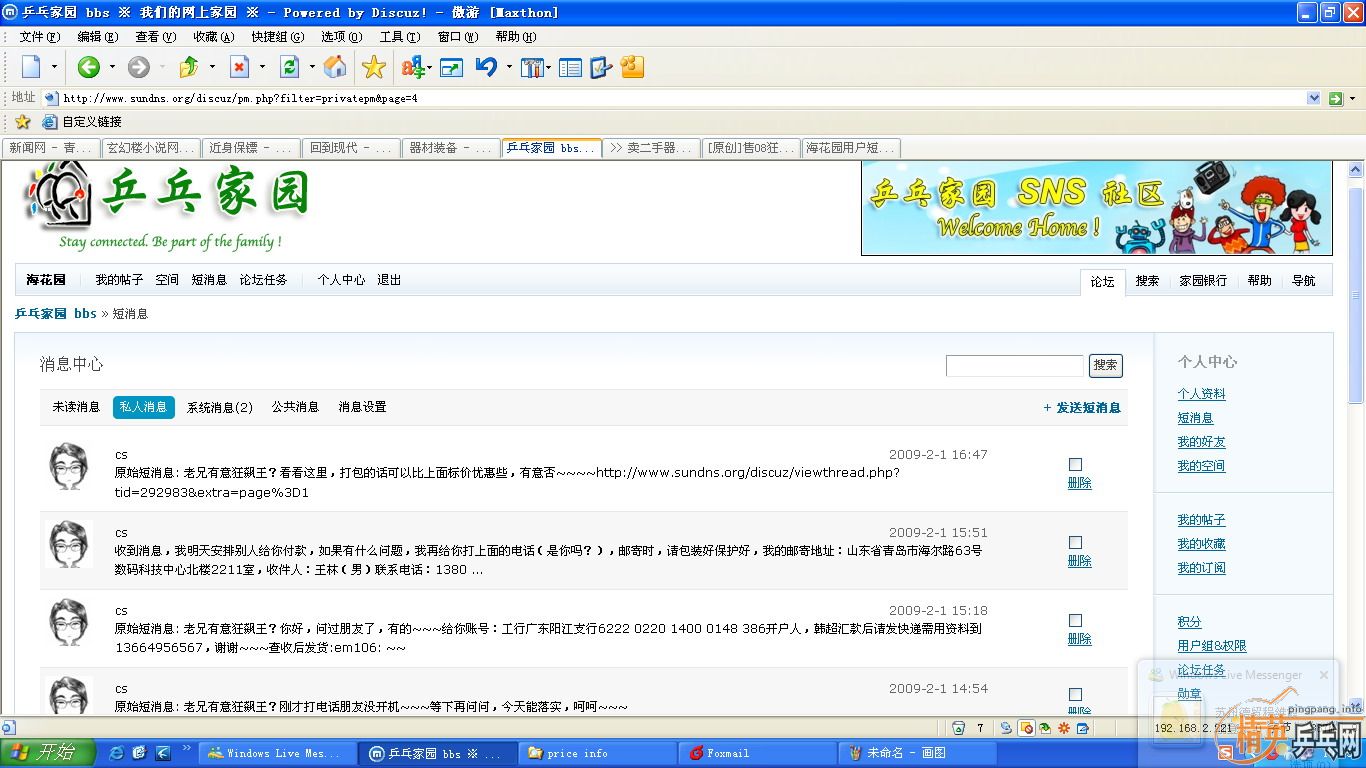Click the 发送短消息 link
1366x768 pixels.
point(1082,408)
